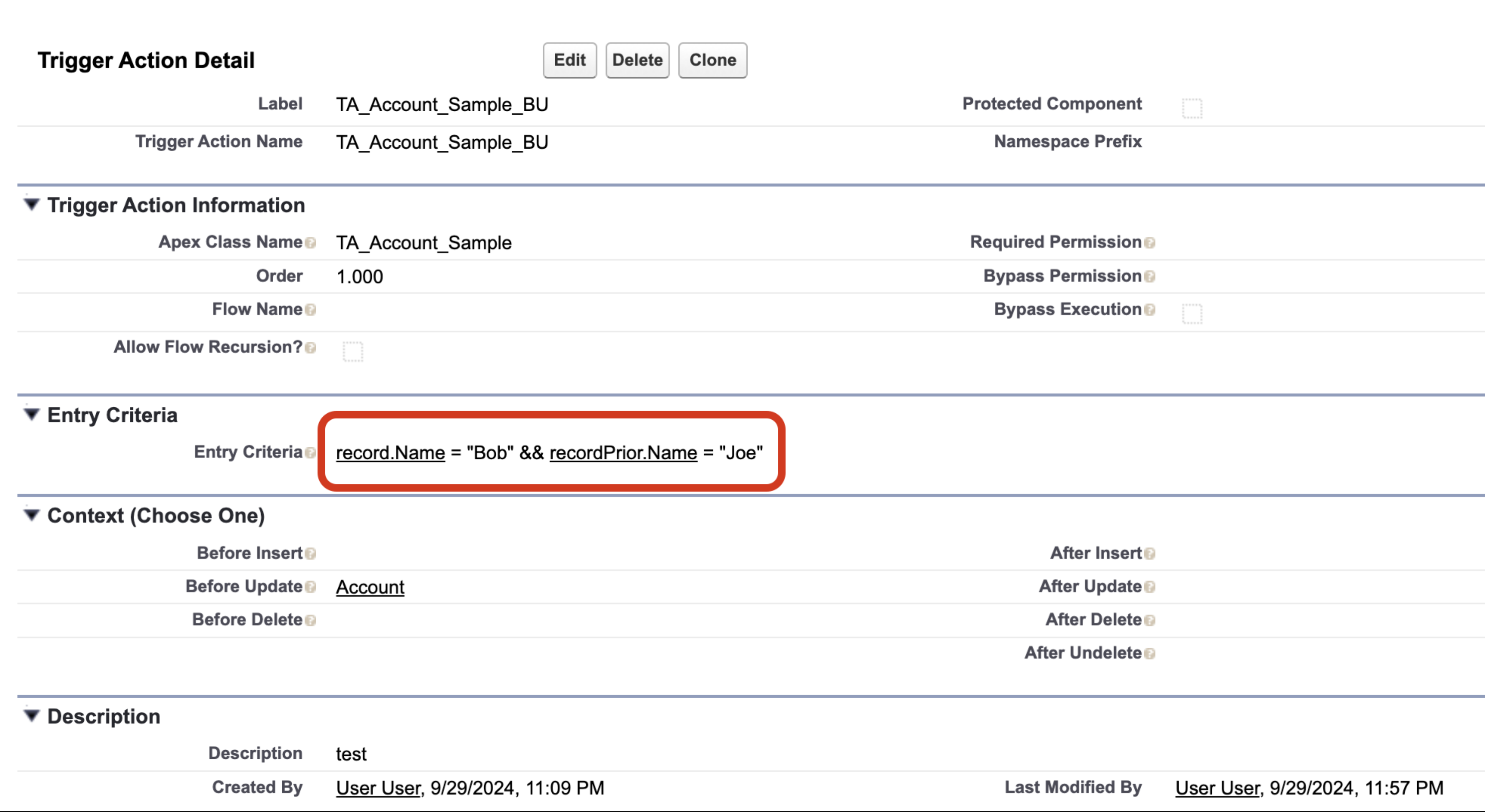The image size is (1485, 812).
Task: Click Entry Criteria field help icon
Action: pyautogui.click(x=311, y=453)
